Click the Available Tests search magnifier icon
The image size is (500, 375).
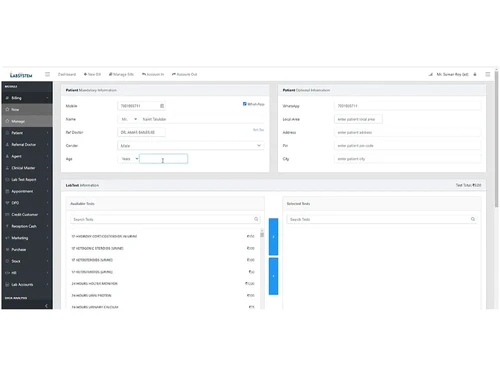256,219
